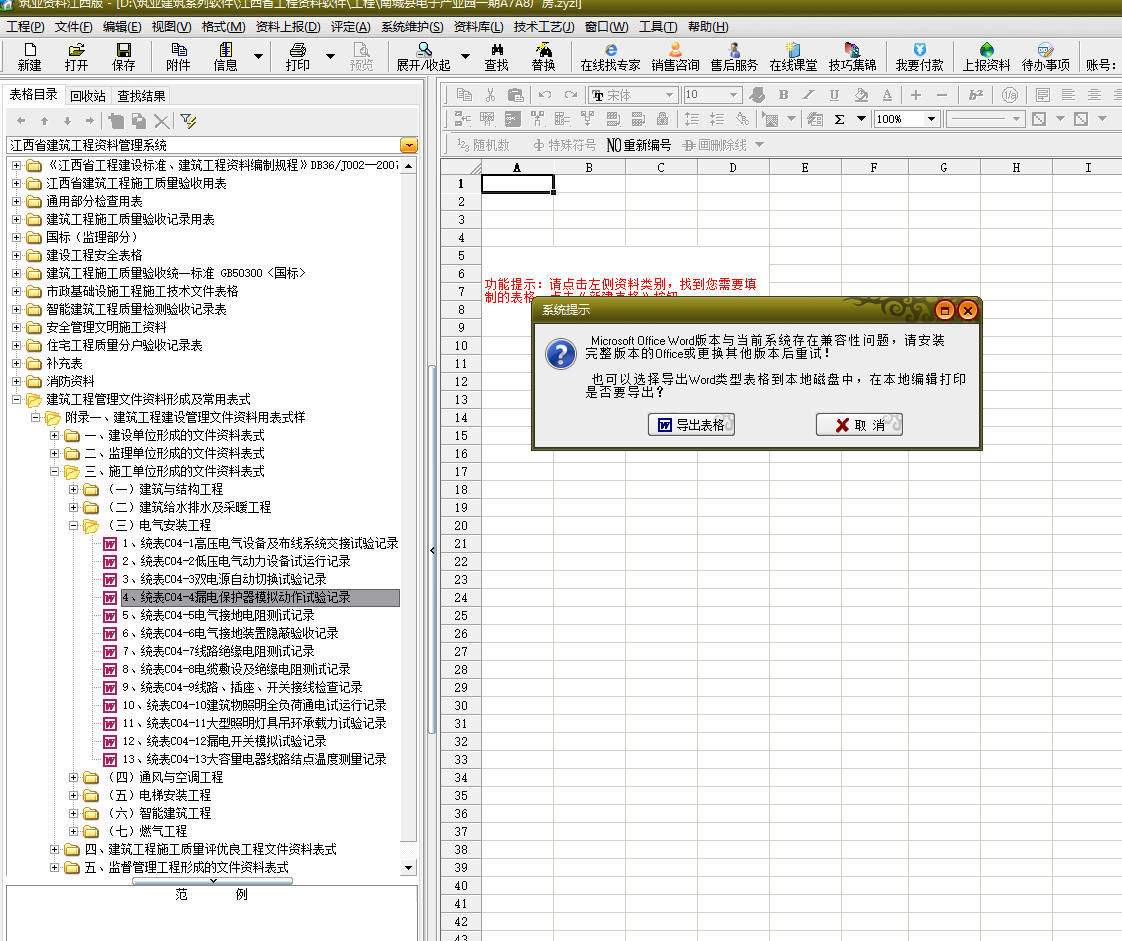This screenshot has width=1122, height=941.
Task: Click NO重新编号 renumber button
Action: [x=639, y=145]
